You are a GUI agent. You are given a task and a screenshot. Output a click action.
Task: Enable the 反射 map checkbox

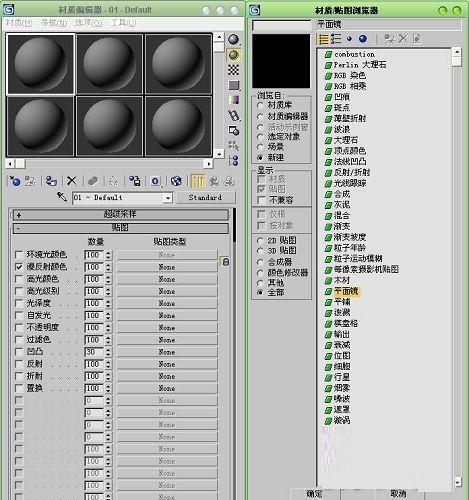pyautogui.click(x=19, y=364)
